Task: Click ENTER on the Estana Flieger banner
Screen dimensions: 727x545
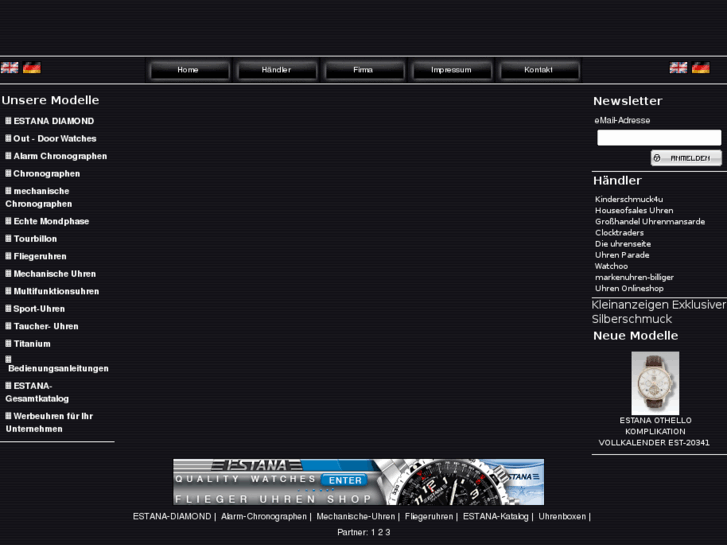Action: click(x=345, y=481)
